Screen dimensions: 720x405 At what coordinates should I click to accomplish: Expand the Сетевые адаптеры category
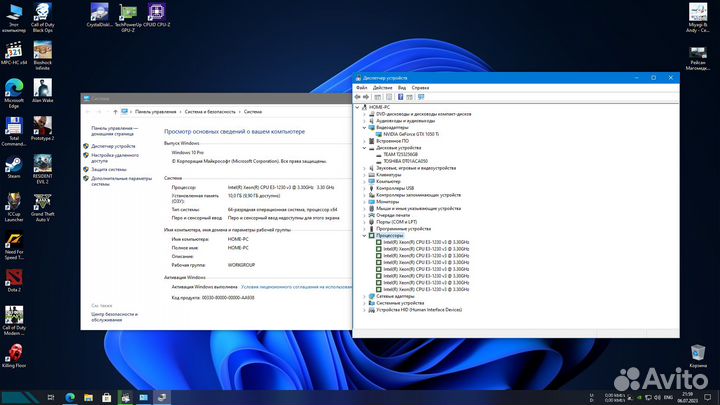pyautogui.click(x=365, y=296)
